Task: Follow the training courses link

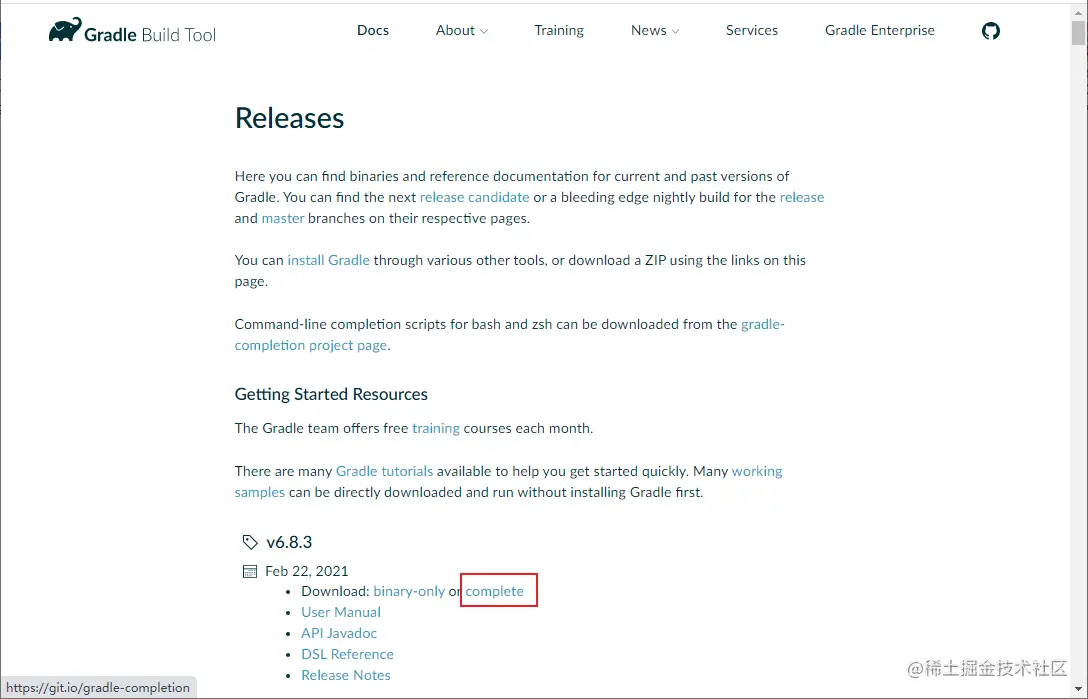Action: pyautogui.click(x=436, y=428)
